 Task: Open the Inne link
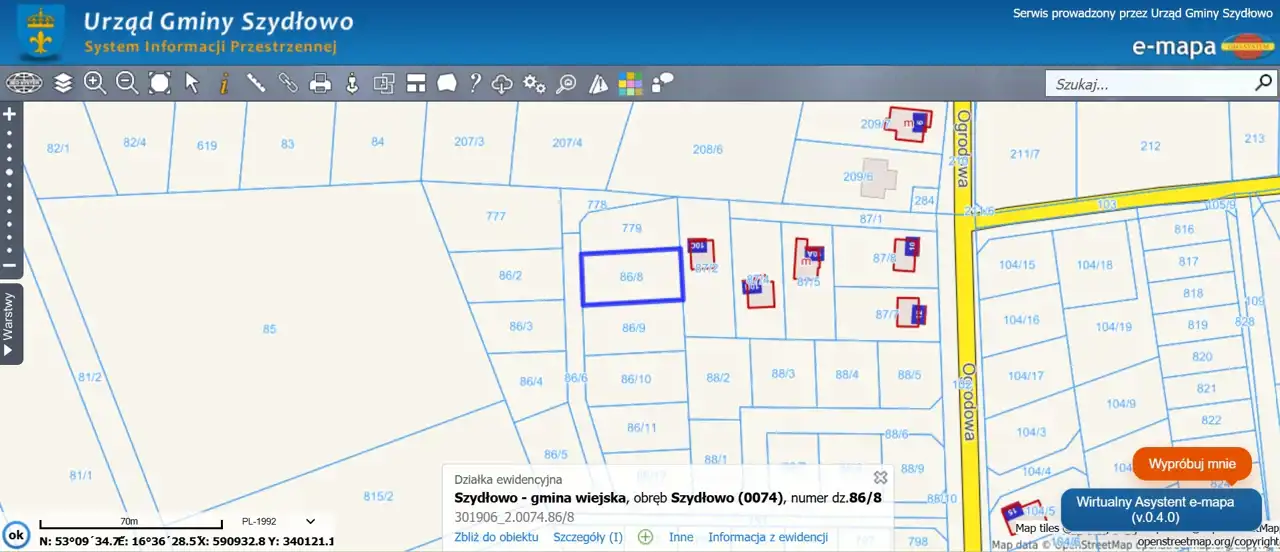[681, 537]
